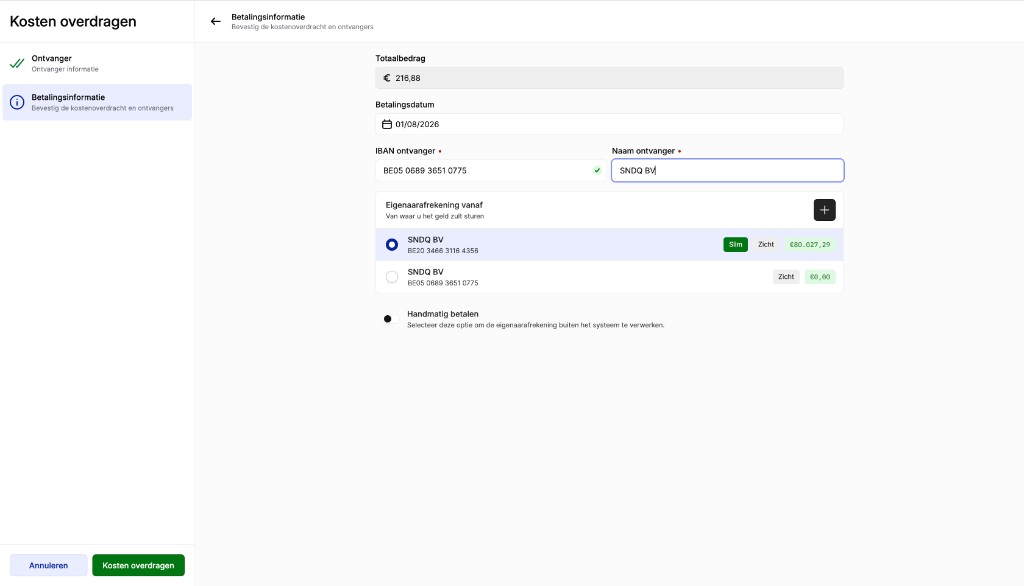The width and height of the screenshot is (1024, 586).
Task: Click the double-check icon beside Ontvanger step
Action: tap(17, 63)
